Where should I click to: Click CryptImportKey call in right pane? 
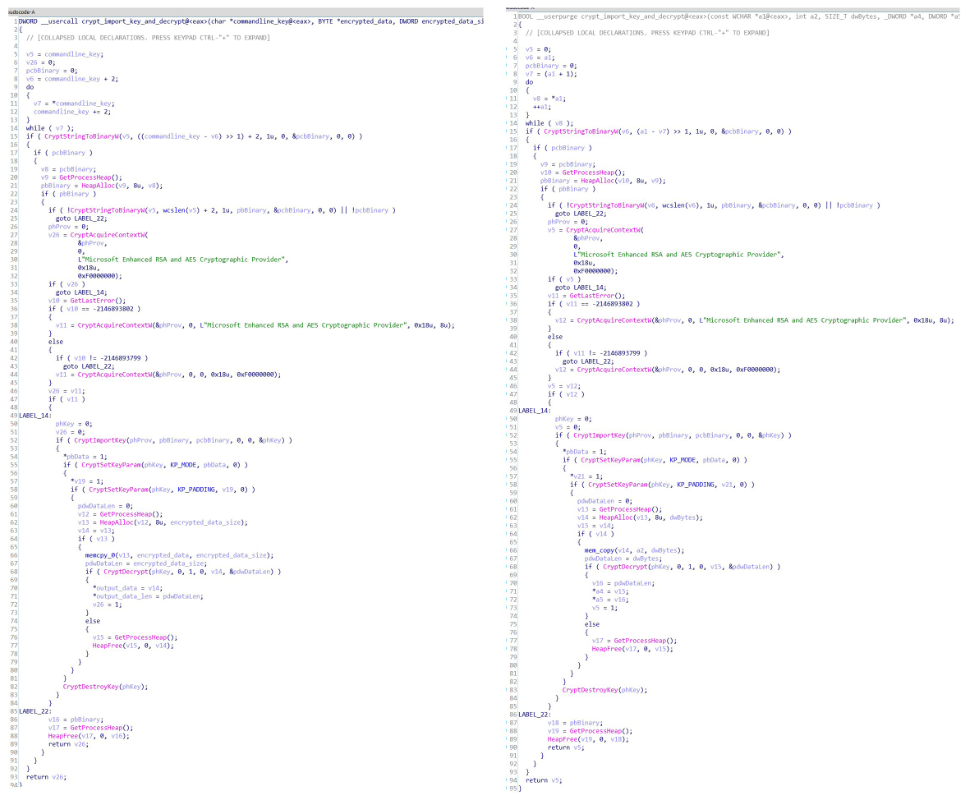[x=599, y=435]
